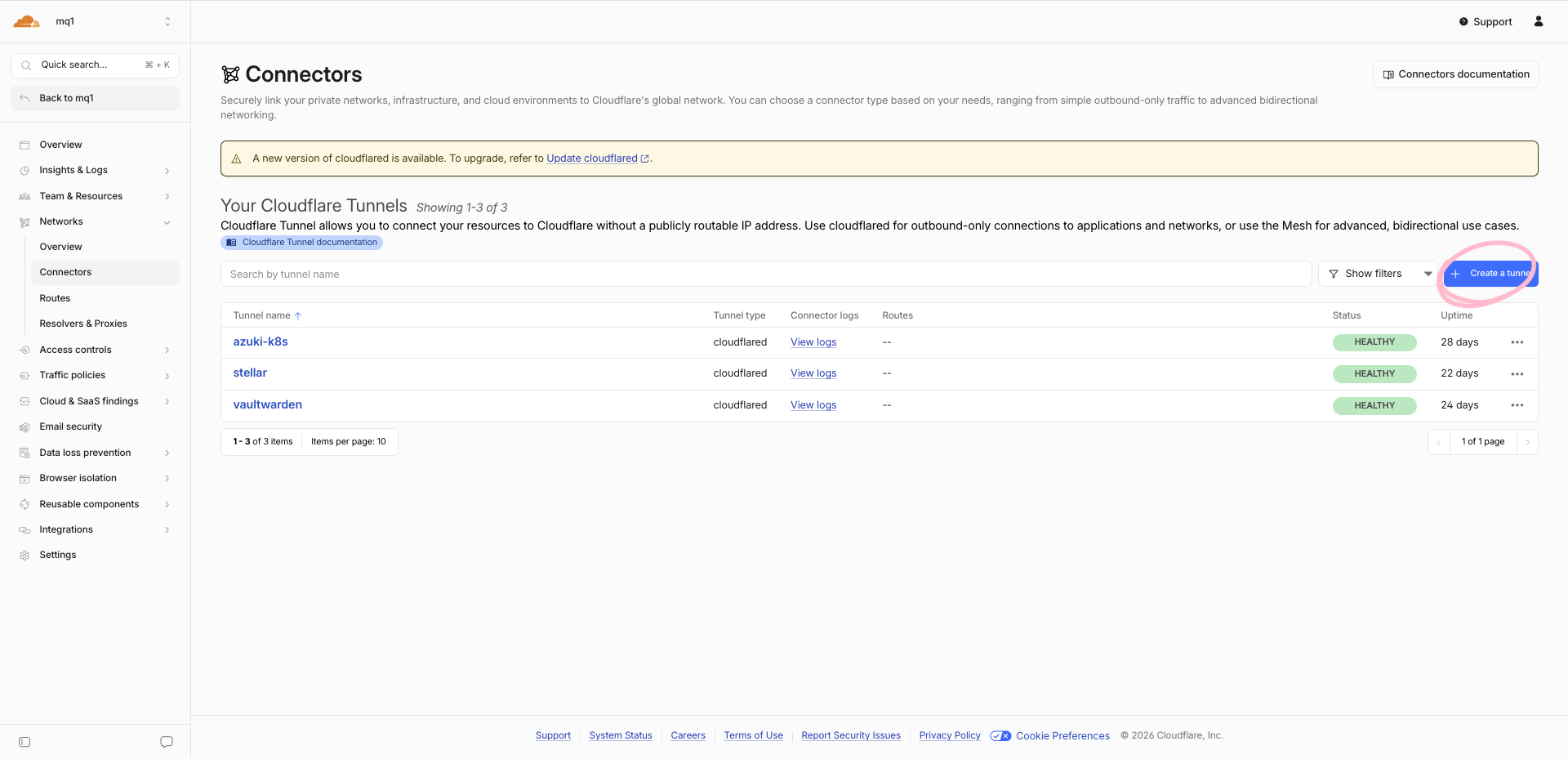Open three-dot menu for stellar tunnel

point(1517,374)
